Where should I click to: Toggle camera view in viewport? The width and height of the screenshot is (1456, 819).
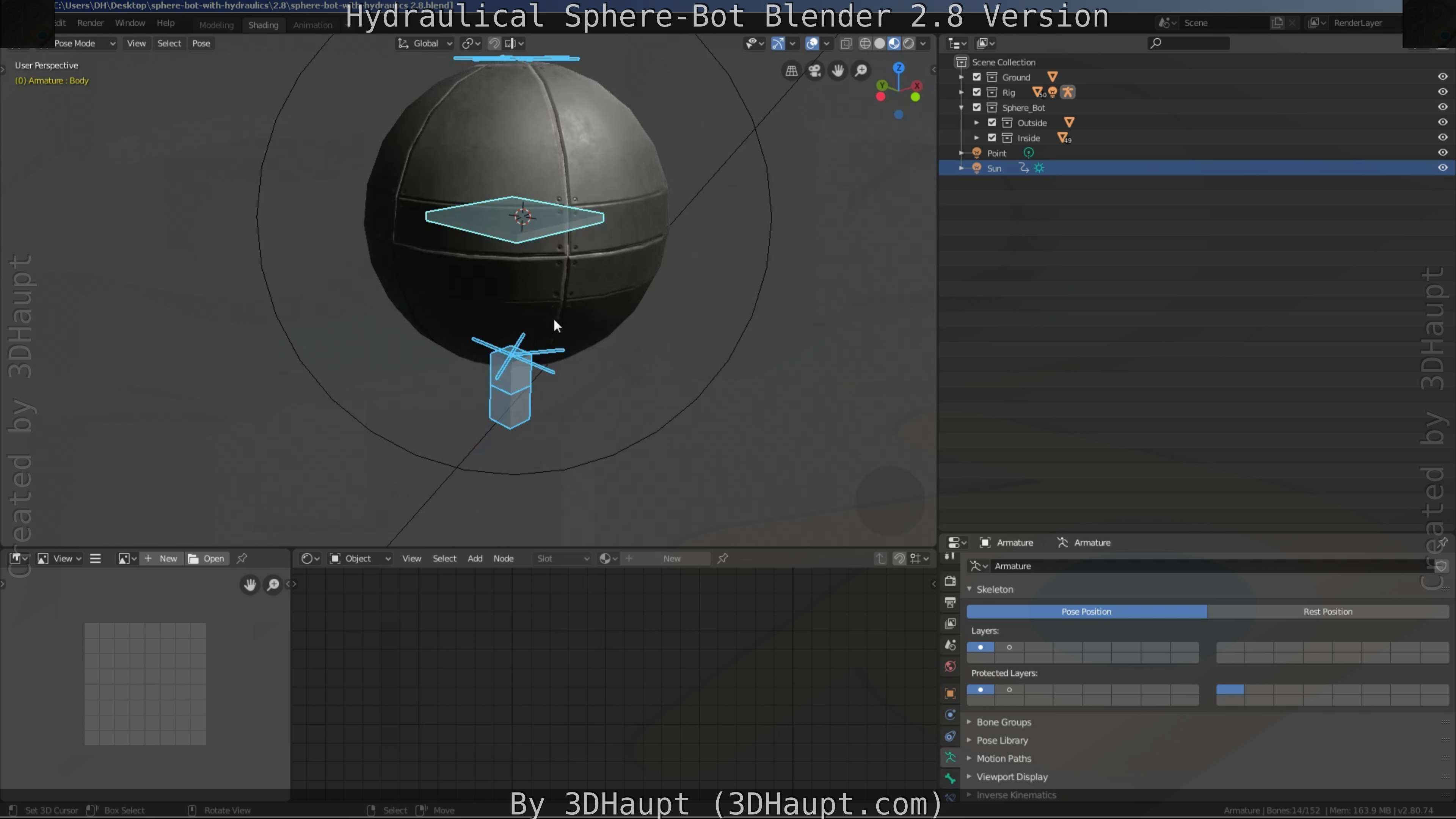pyautogui.click(x=814, y=71)
